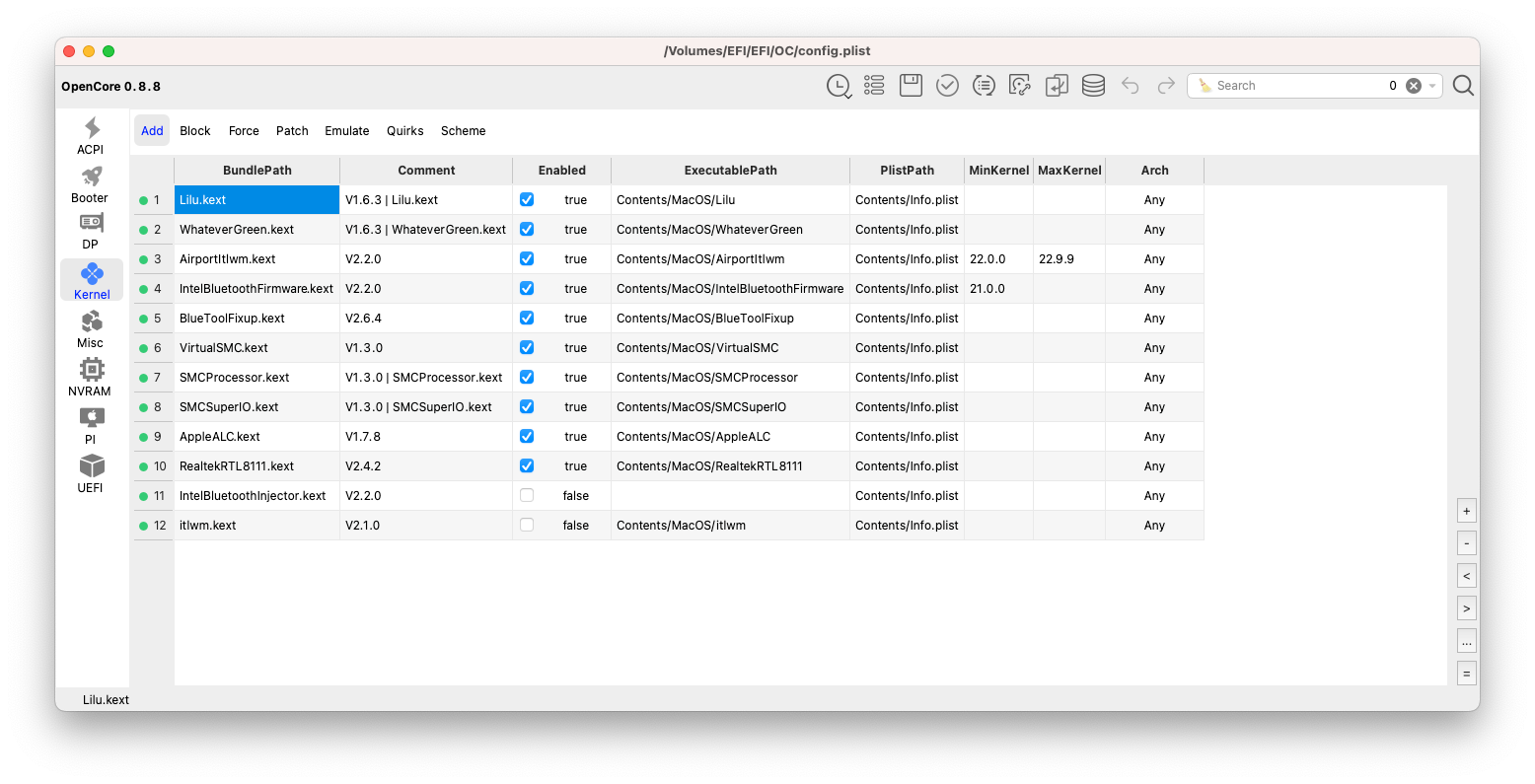Click the magnifying glass search icon

pos(1464,86)
